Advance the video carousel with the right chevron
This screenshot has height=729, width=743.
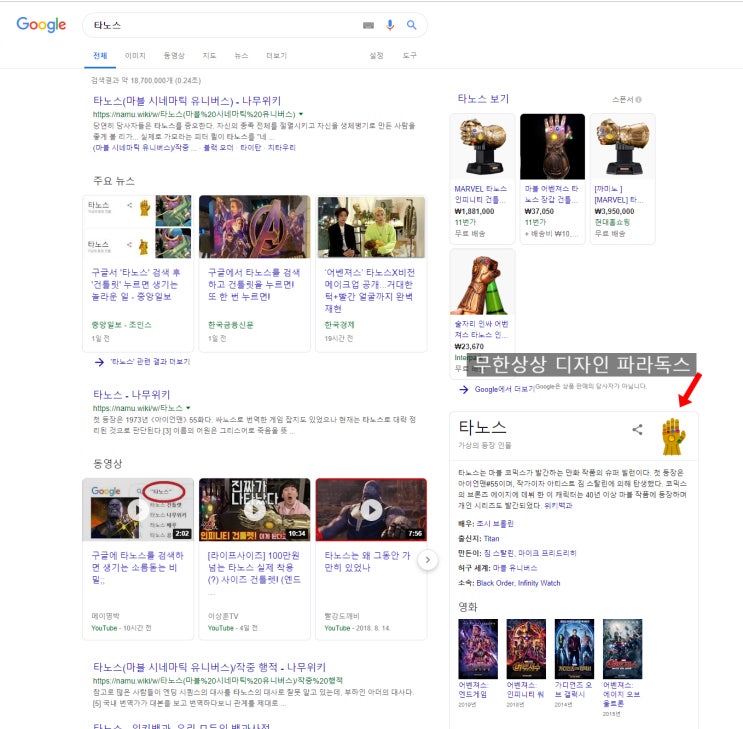click(427, 560)
